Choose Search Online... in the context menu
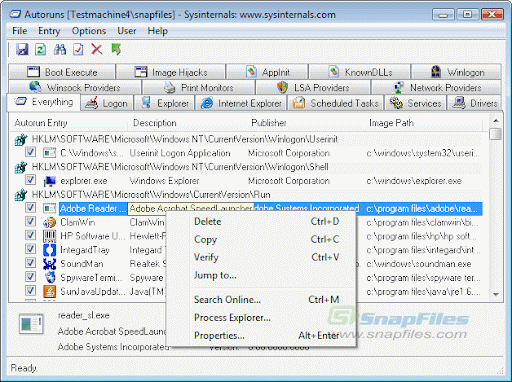Viewport: 512px width, 382px height. pyautogui.click(x=261, y=300)
